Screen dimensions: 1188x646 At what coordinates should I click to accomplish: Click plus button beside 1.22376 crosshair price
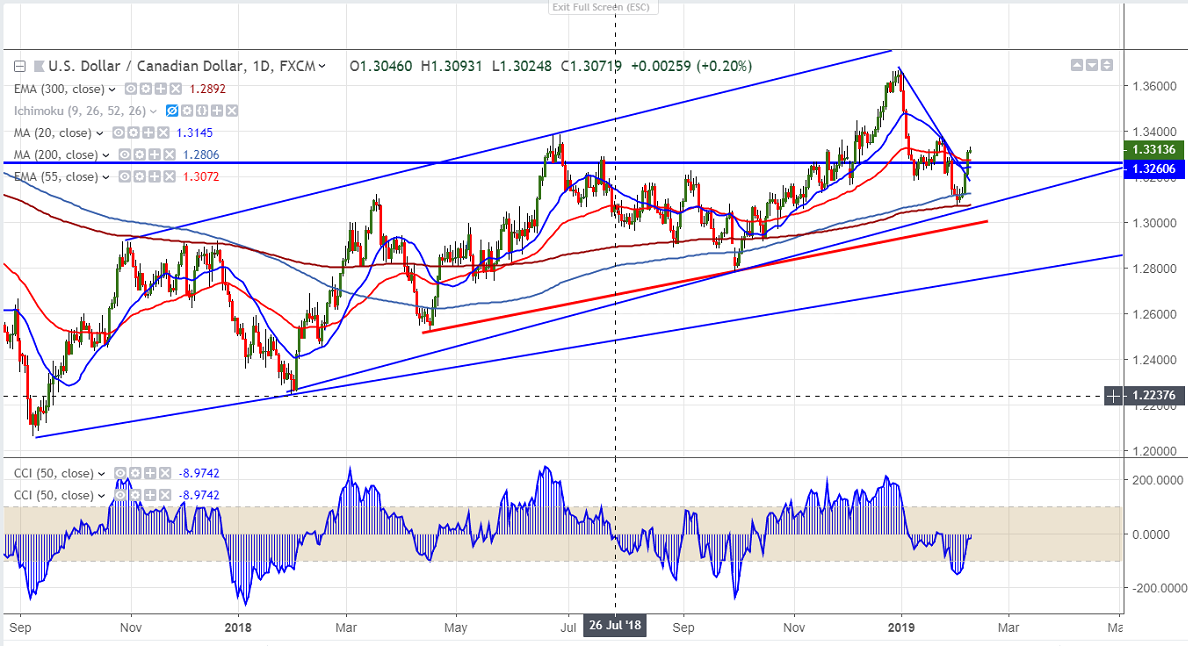click(x=1114, y=395)
